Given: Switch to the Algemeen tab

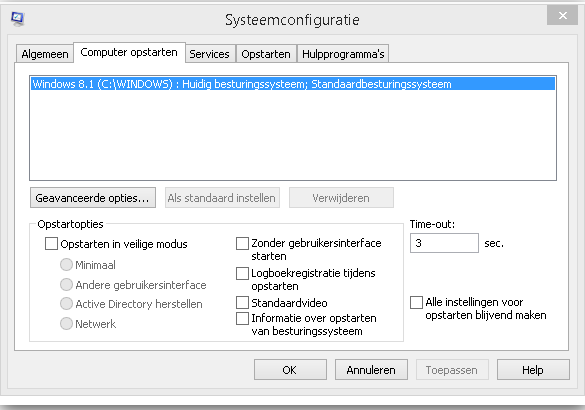Looking at the screenshot, I should (x=45, y=54).
